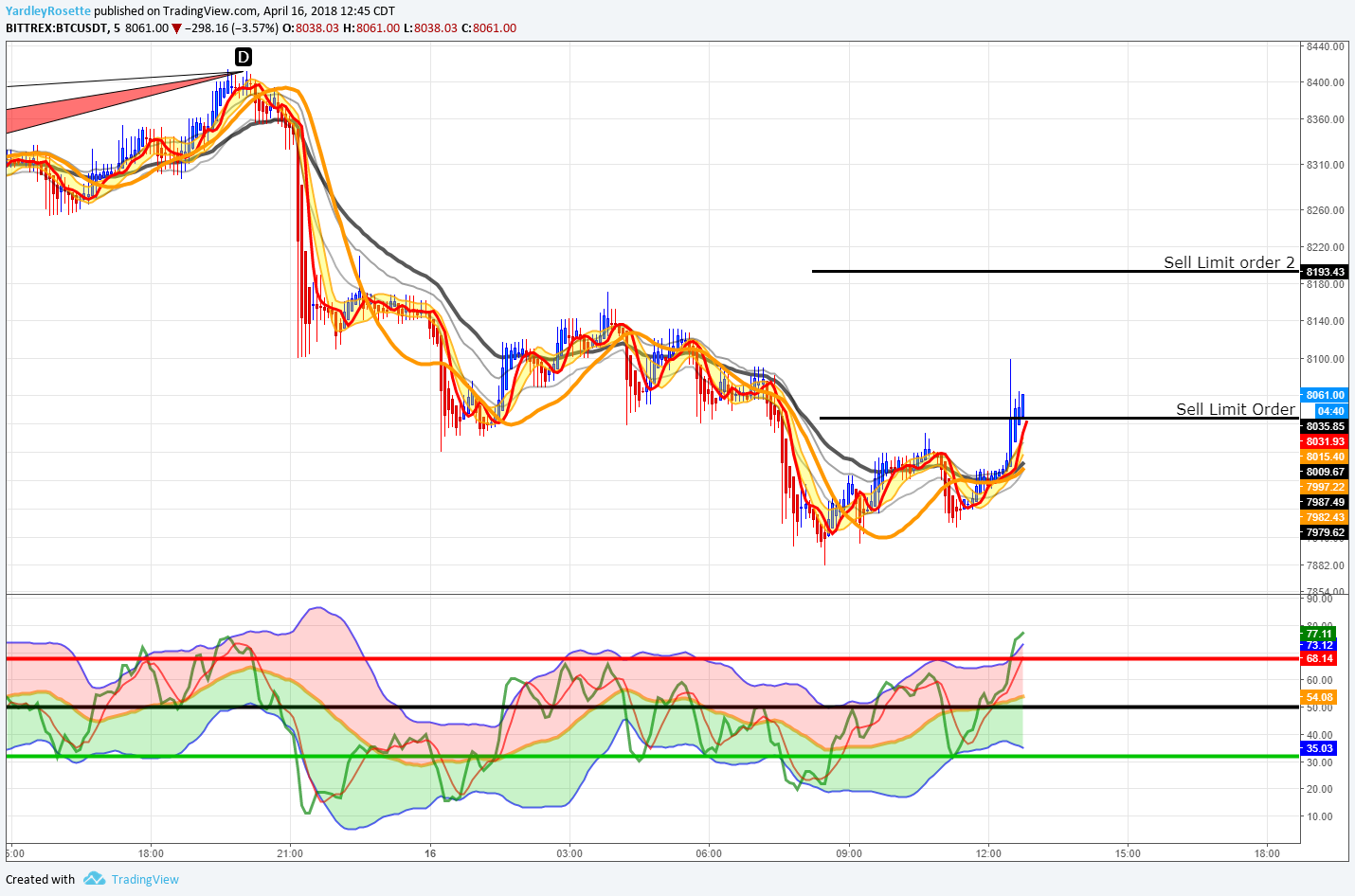Click the 8310.00 price scale label
The width and height of the screenshot is (1355, 896).
[x=1325, y=165]
